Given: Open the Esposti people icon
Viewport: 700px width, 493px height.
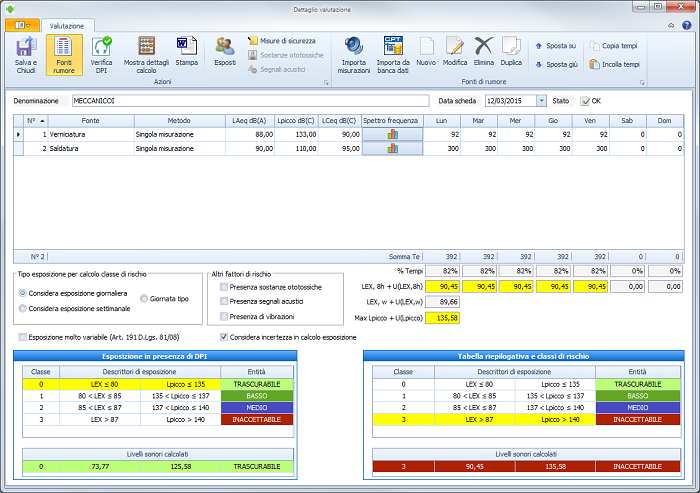Looking at the screenshot, I should click(x=225, y=46).
